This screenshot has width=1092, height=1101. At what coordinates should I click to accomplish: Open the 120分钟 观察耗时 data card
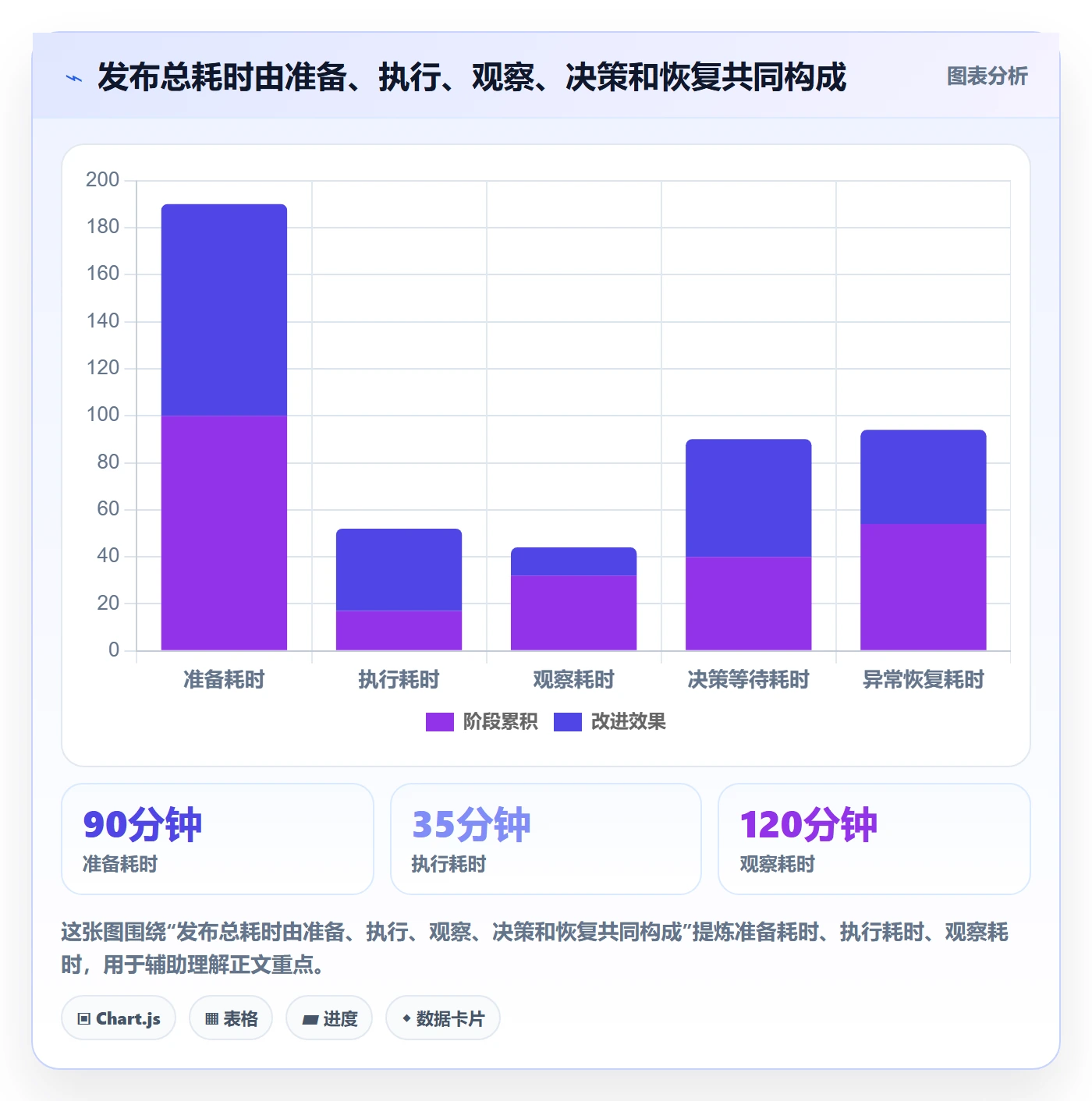(x=874, y=839)
